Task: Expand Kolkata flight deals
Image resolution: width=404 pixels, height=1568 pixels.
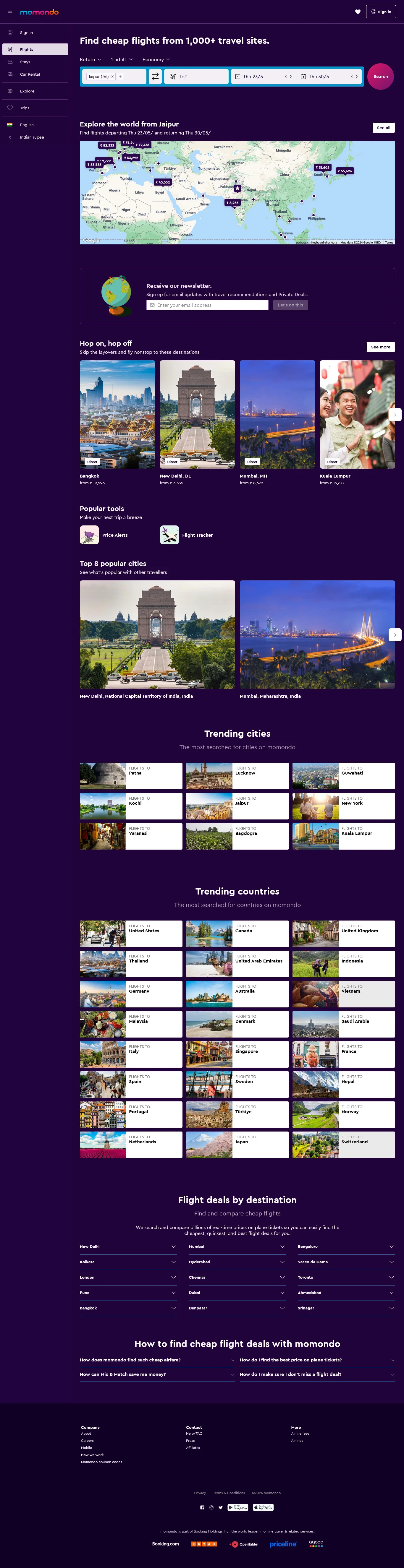Action: tap(128, 1261)
